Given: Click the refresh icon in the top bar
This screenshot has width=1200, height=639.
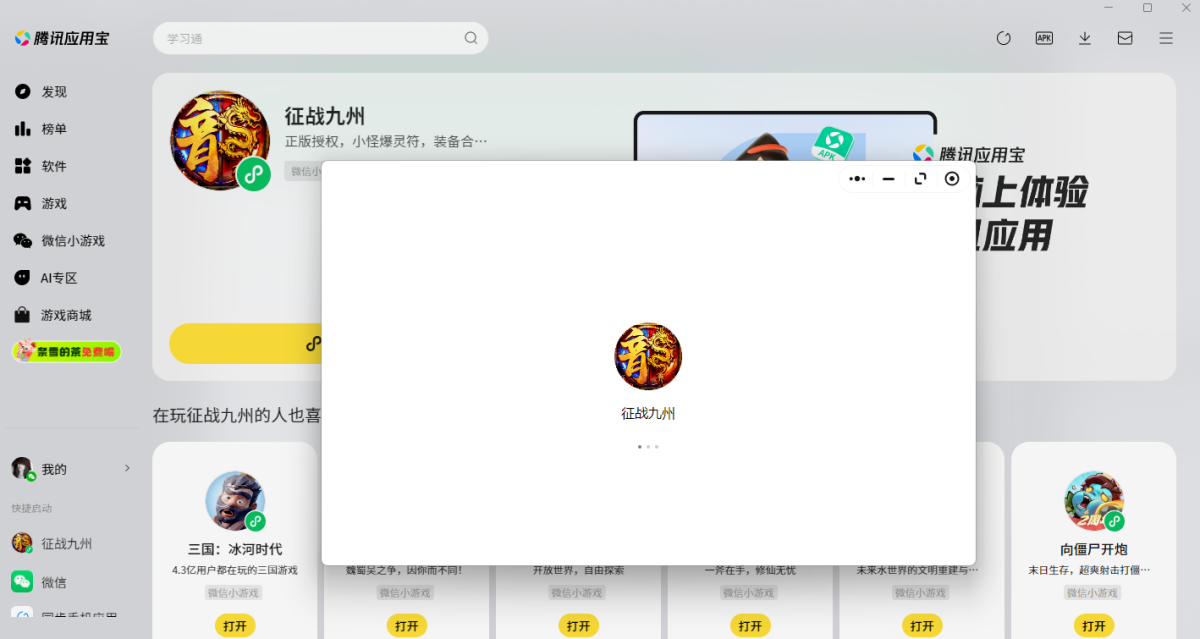Looking at the screenshot, I should click(1003, 37).
